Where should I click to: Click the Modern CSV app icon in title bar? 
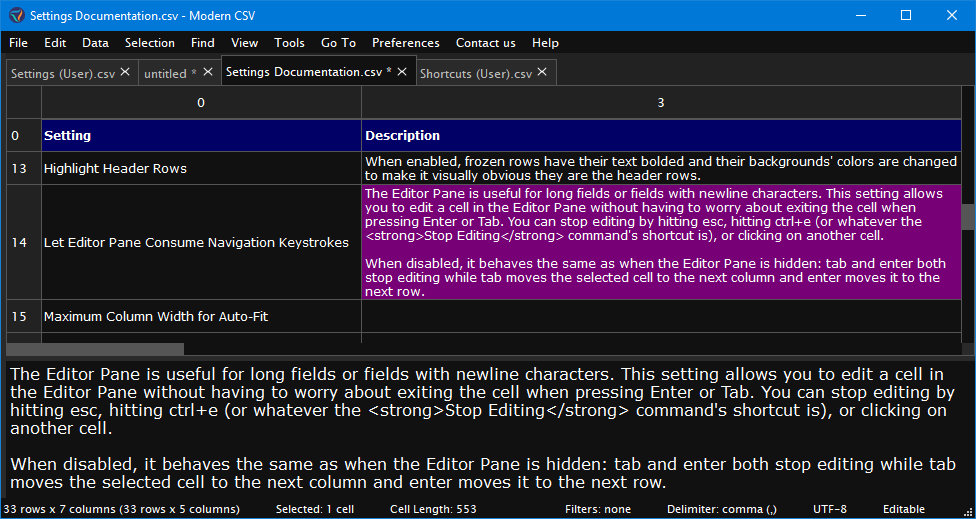(x=16, y=16)
